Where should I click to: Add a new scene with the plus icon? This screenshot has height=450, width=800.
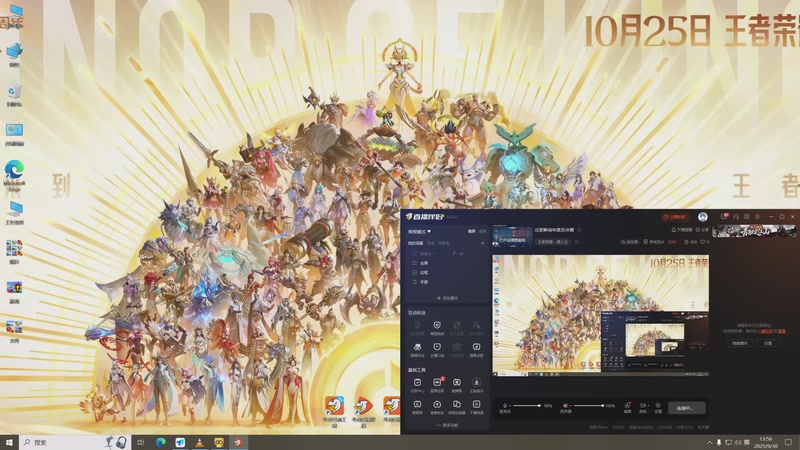[482, 243]
